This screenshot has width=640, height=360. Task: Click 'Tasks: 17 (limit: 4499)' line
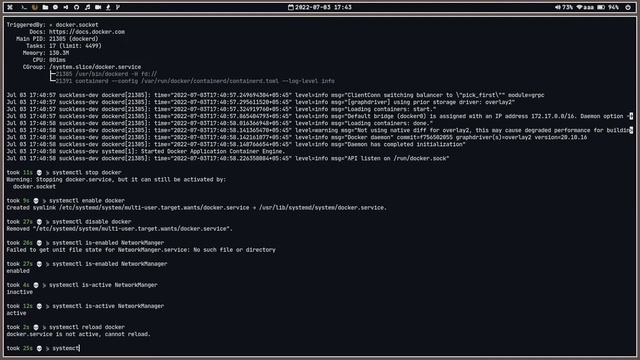click(64, 46)
